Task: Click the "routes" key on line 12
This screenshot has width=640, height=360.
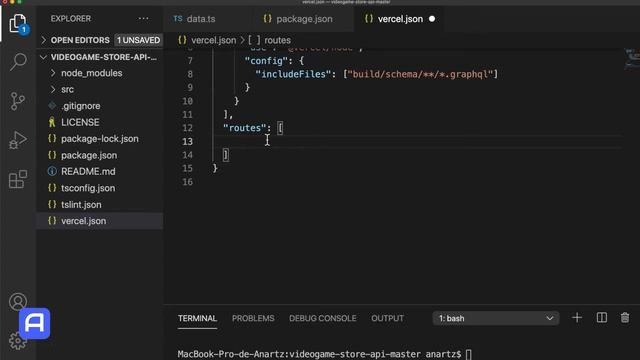Action: [244, 128]
